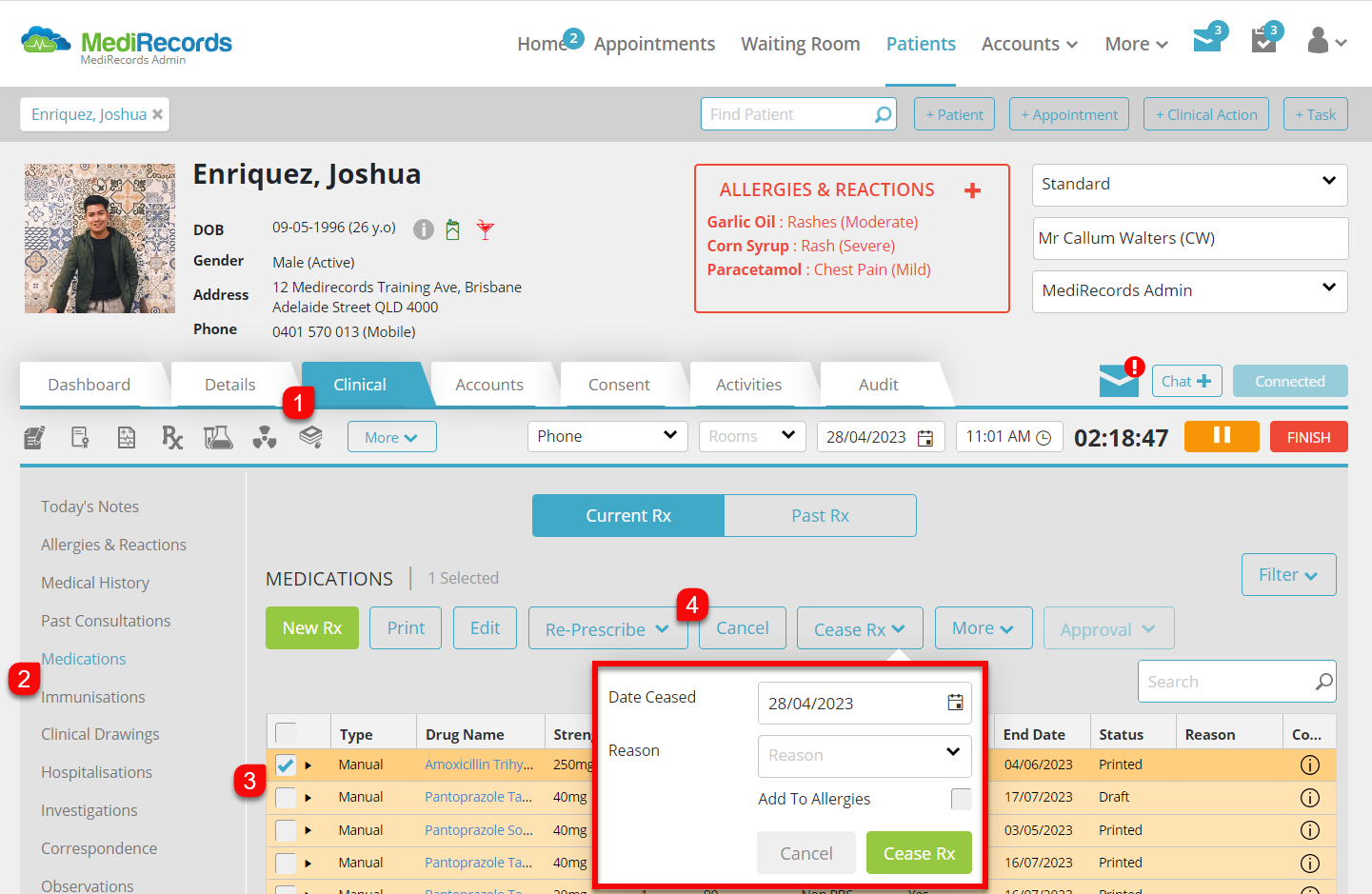Viewport: 1372px width, 894px height.
Task: Open the pathology flask icon
Action: [218, 437]
